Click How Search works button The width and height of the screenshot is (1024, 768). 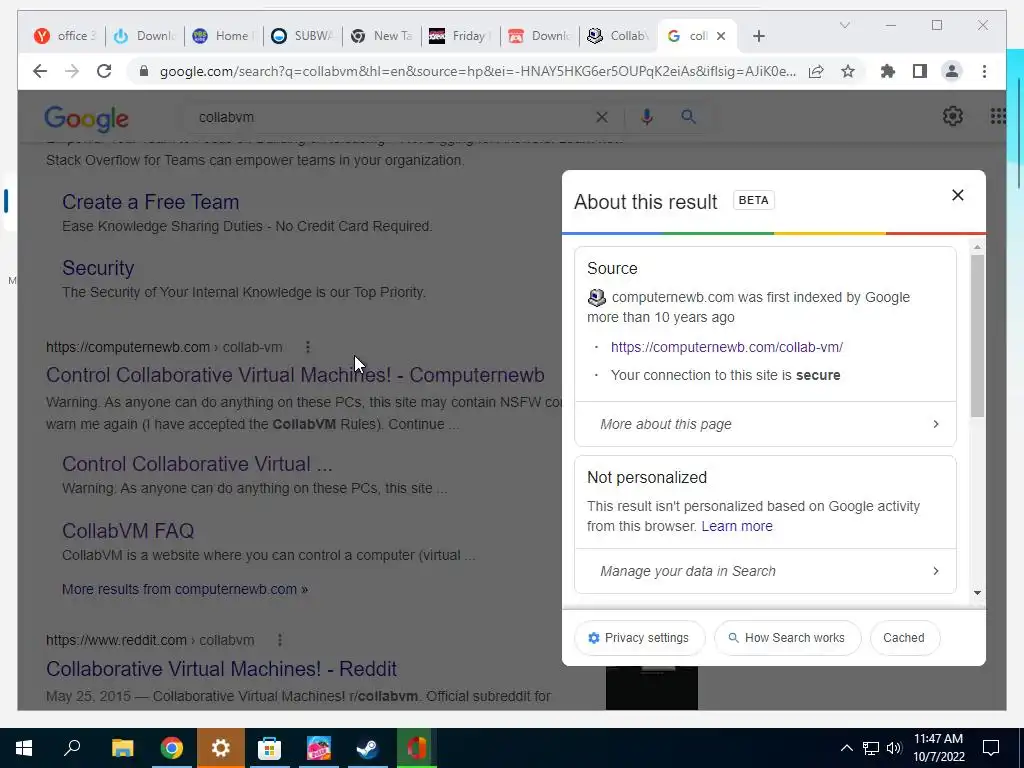click(x=787, y=638)
